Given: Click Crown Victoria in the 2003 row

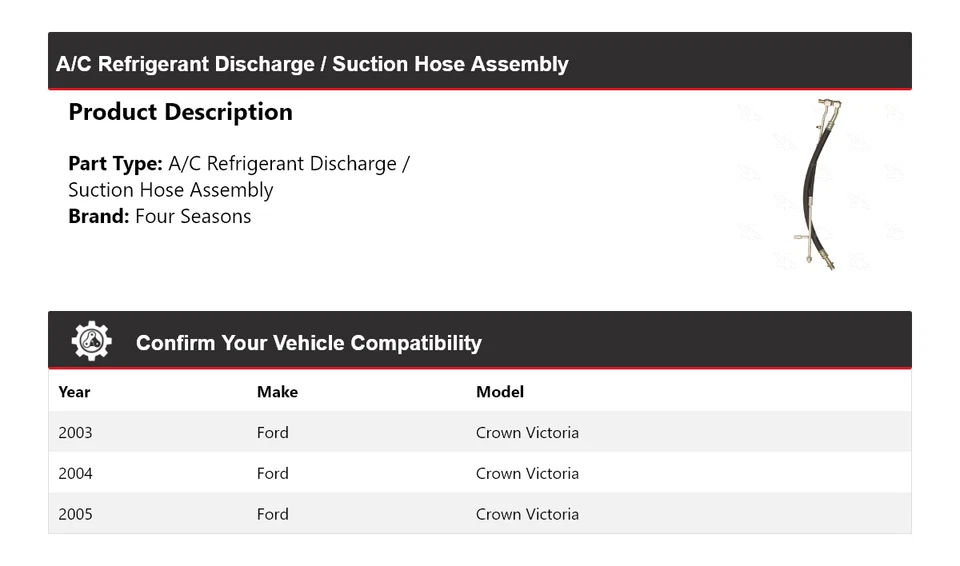Looking at the screenshot, I should (x=527, y=433).
